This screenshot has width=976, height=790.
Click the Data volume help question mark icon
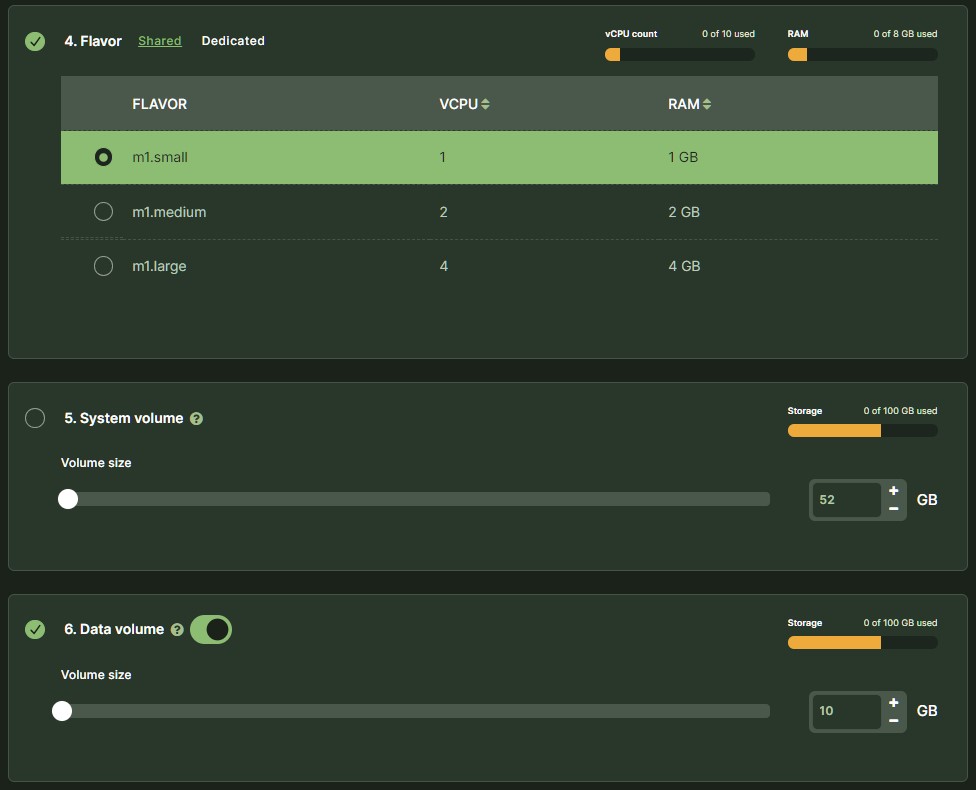tap(177, 630)
